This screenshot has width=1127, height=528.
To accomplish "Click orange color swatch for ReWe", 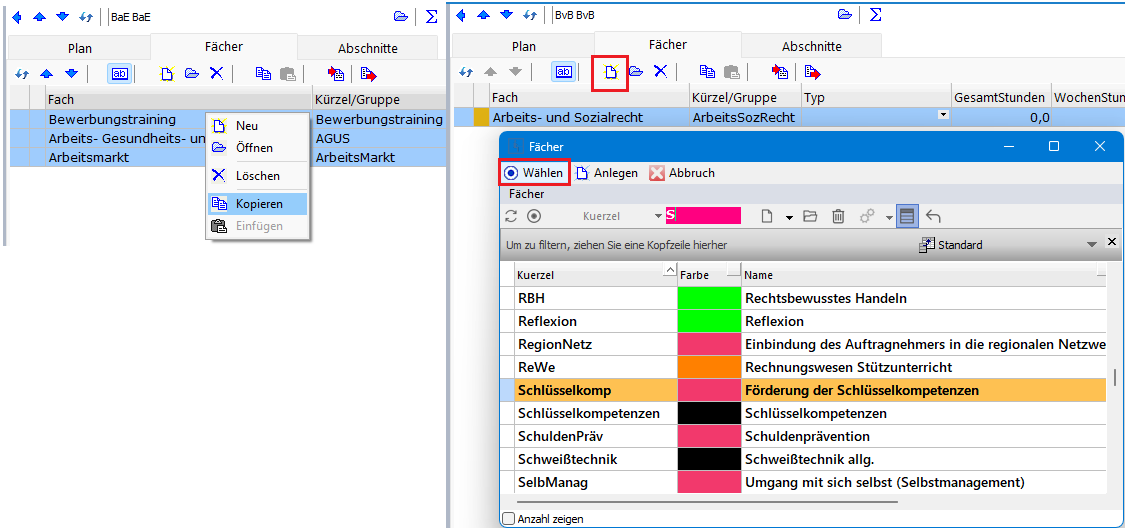I will [709, 367].
